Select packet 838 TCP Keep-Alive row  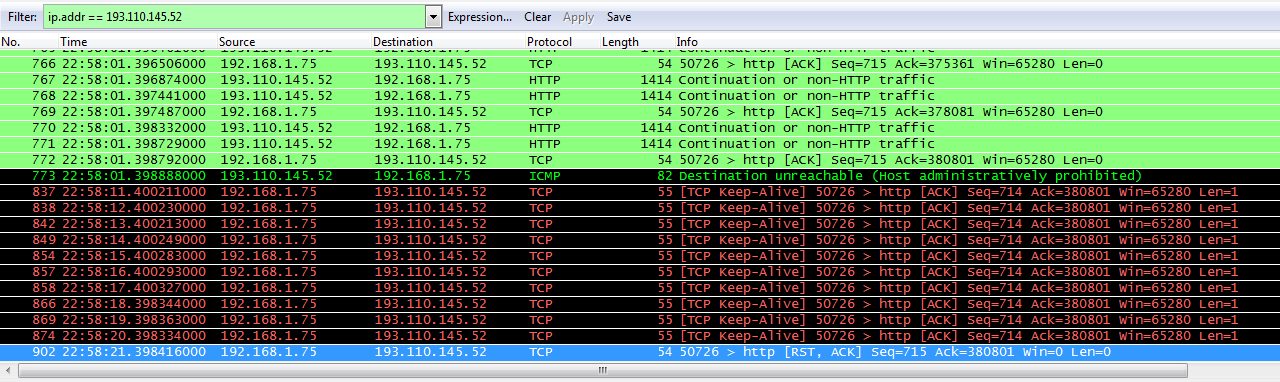click(x=640, y=208)
